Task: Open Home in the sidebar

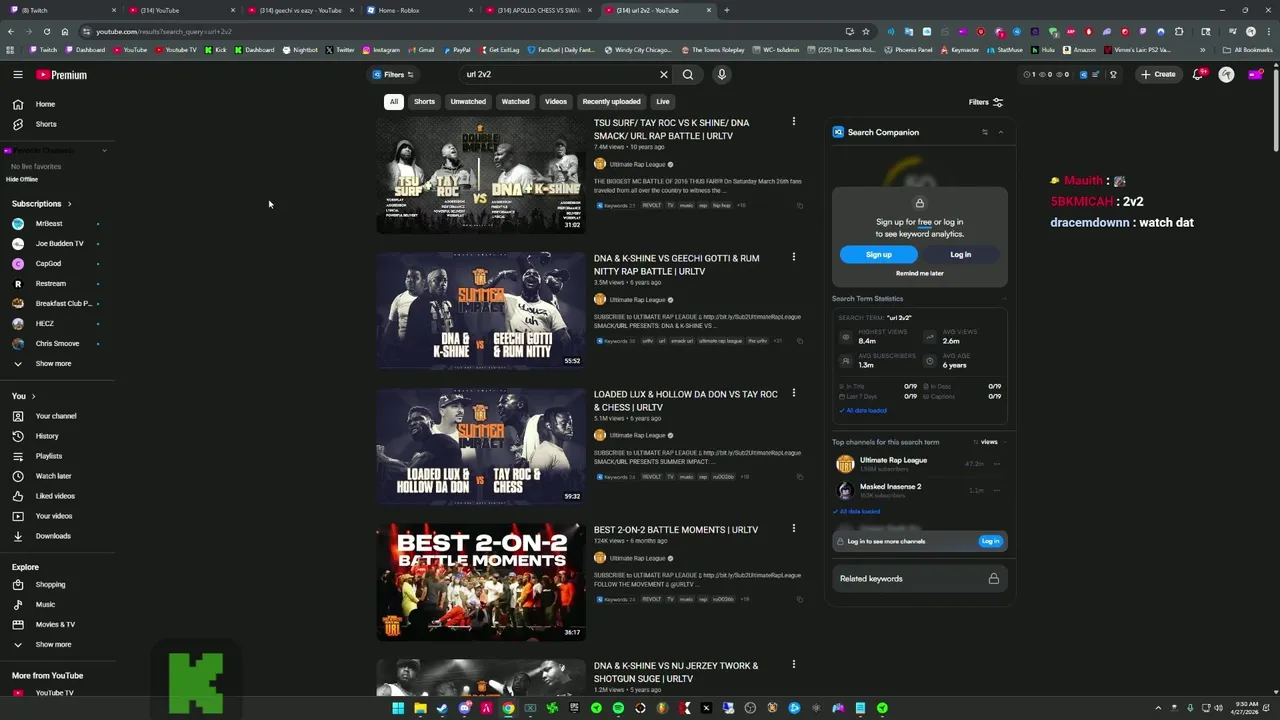Action: pyautogui.click(x=57, y=104)
